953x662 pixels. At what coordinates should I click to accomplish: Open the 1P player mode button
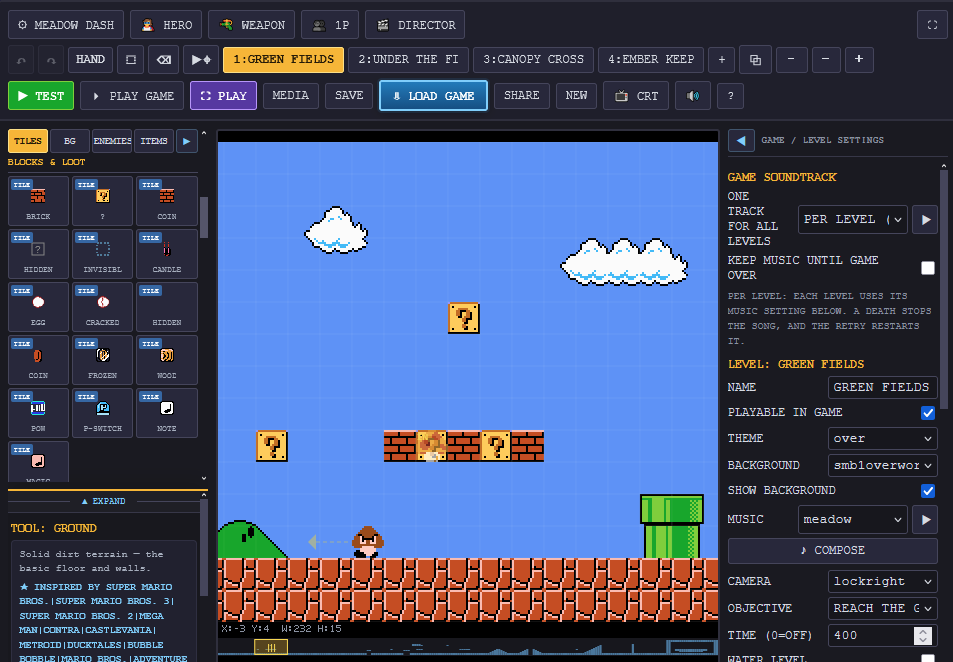click(x=330, y=25)
